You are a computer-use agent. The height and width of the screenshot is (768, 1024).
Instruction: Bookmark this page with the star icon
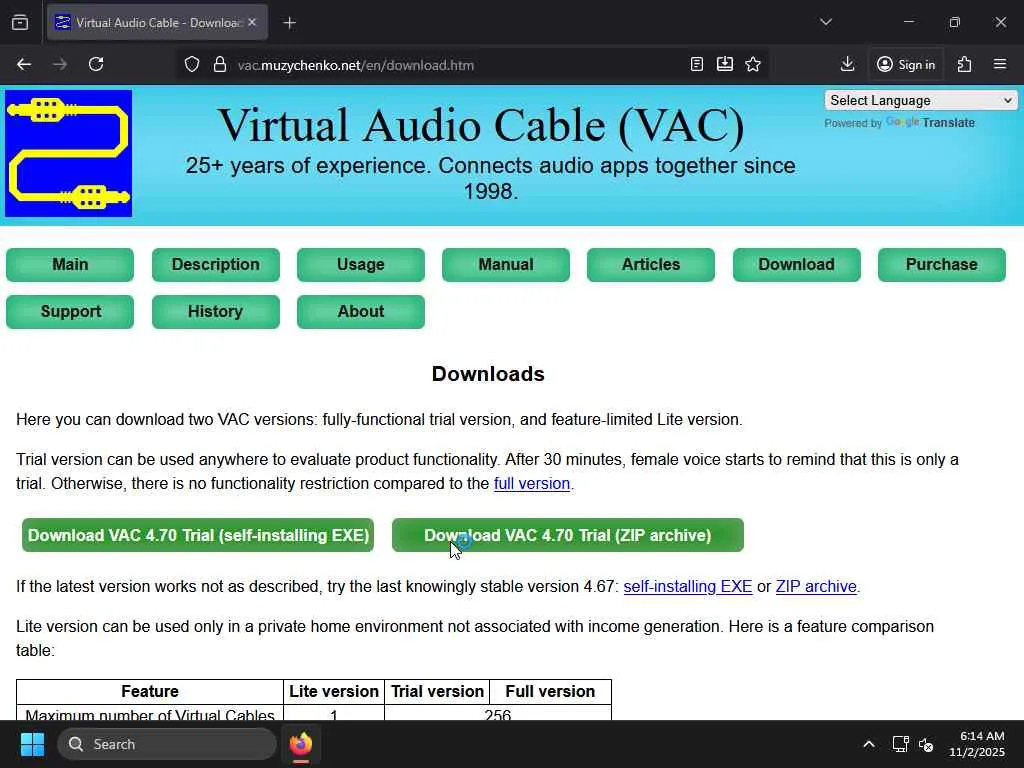tap(753, 64)
